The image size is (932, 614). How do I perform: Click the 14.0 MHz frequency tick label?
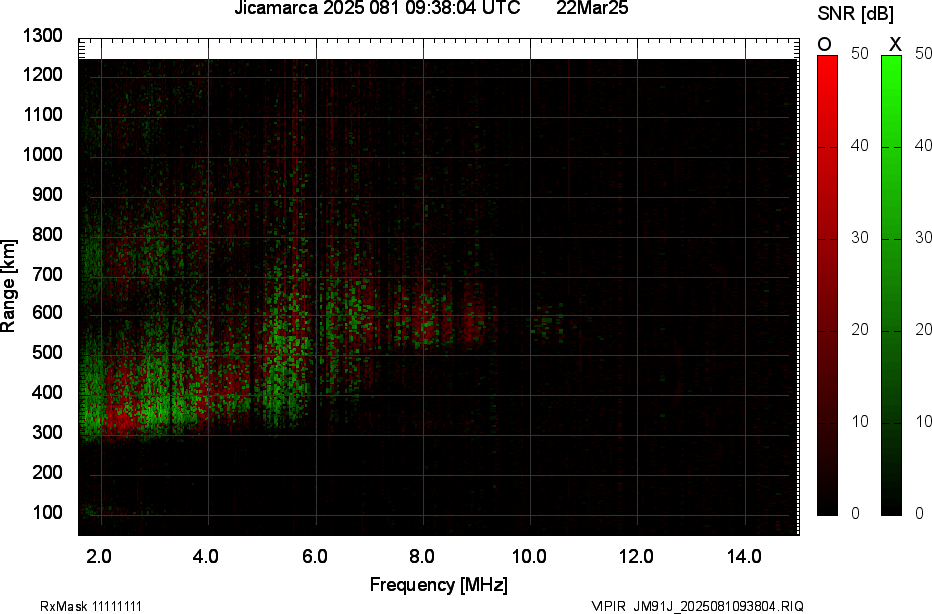click(x=745, y=556)
